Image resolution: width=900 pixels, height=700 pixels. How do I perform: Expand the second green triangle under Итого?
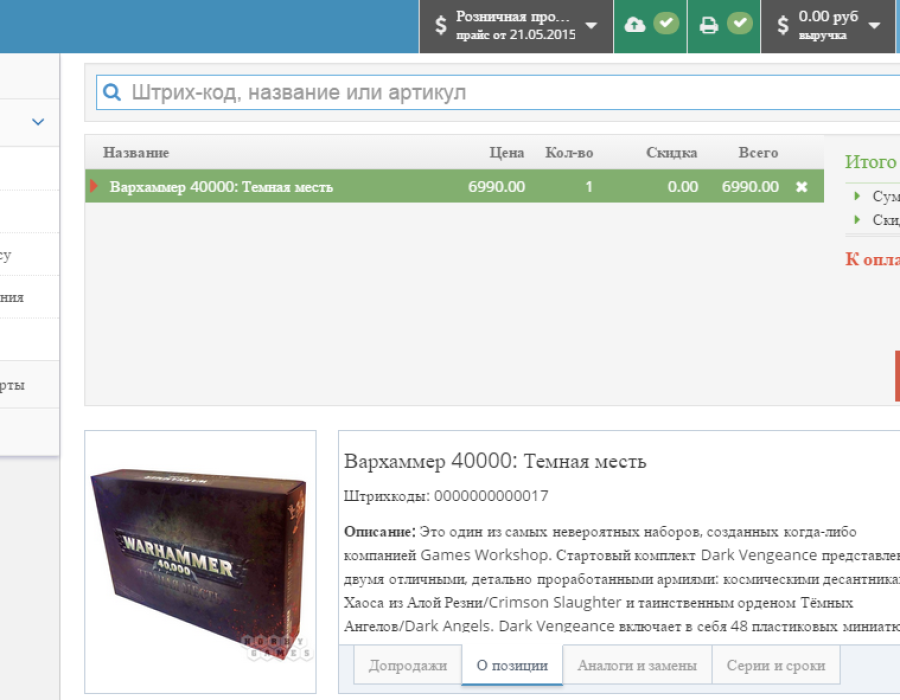click(857, 219)
